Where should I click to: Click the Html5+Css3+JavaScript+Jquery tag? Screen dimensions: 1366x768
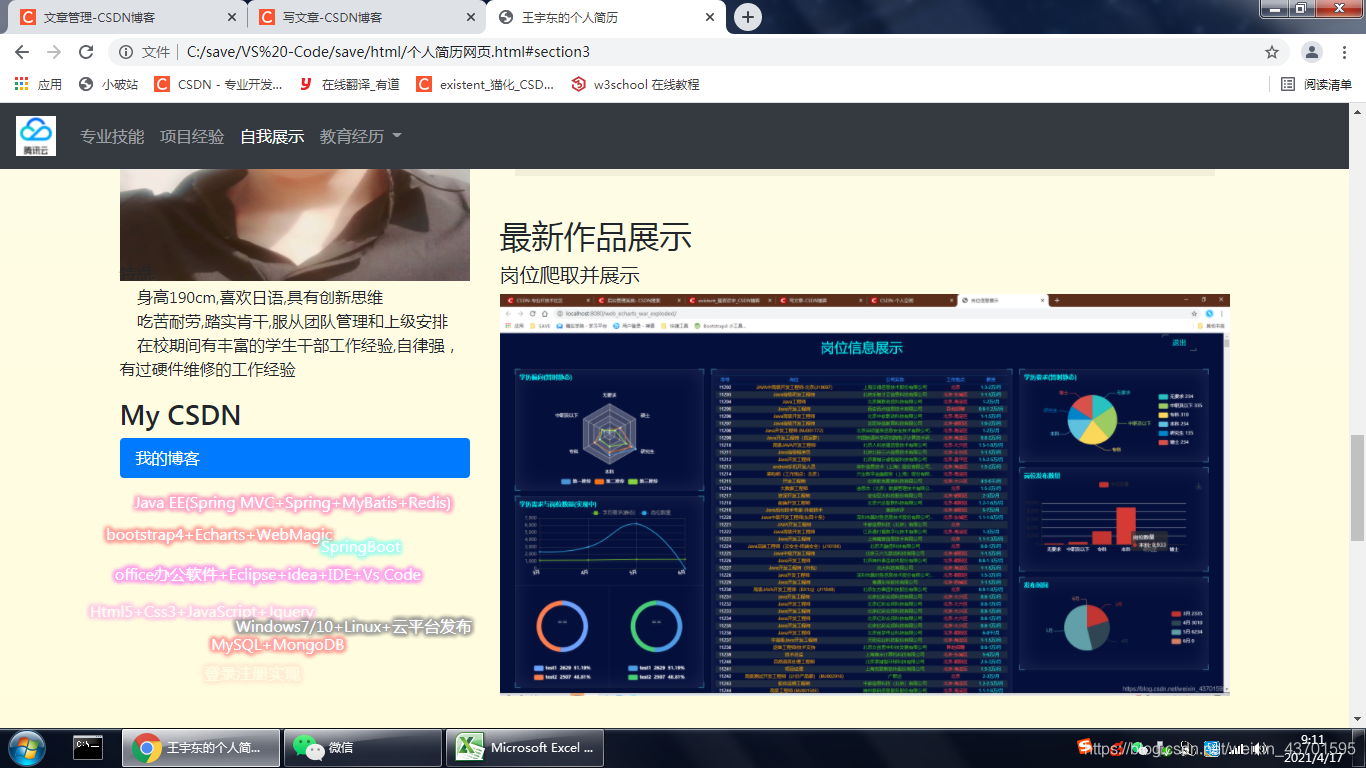point(202,612)
